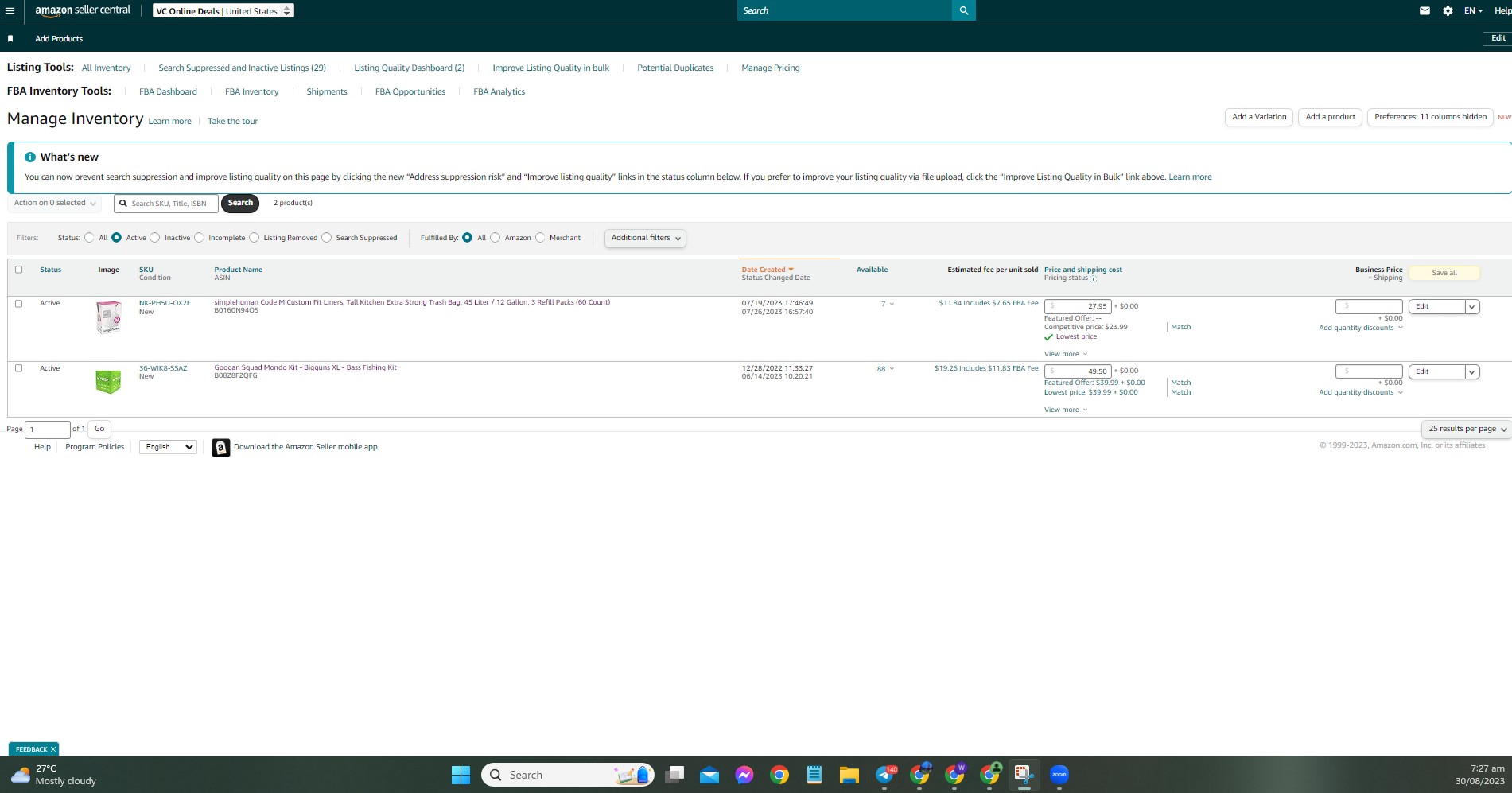This screenshot has height=793, width=1512.
Task: Select the Incomplete status radio button
Action: pyautogui.click(x=199, y=238)
